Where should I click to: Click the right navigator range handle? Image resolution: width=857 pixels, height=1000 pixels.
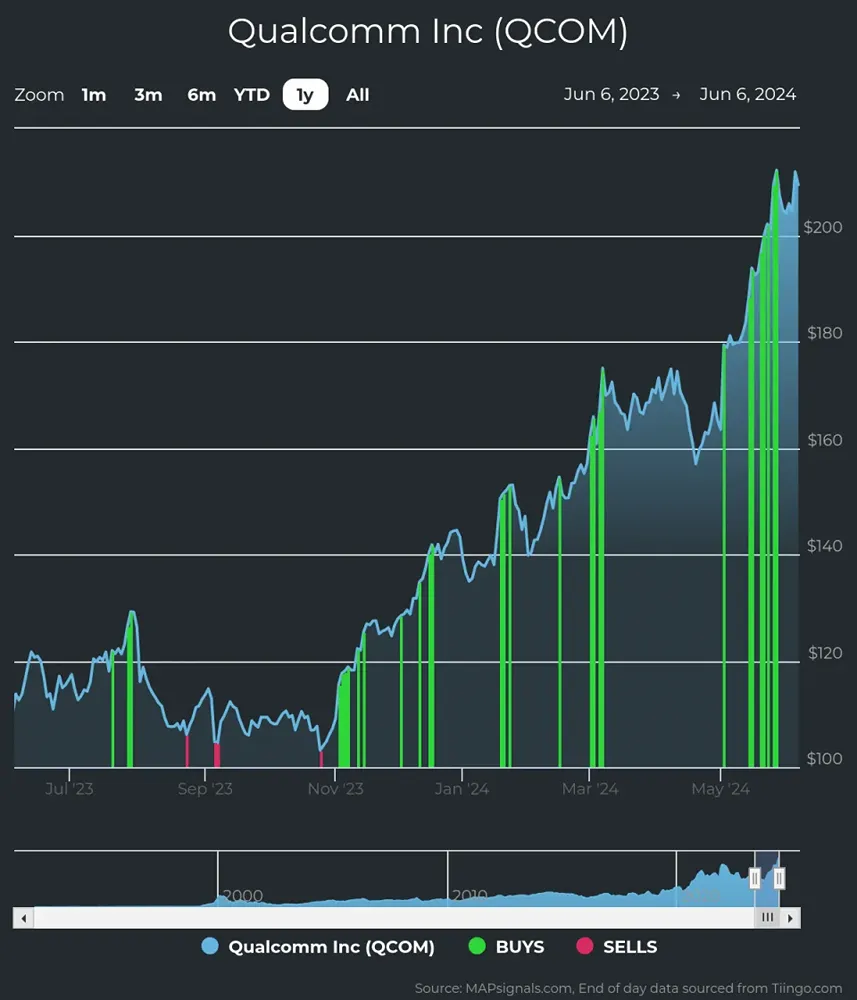pos(779,878)
